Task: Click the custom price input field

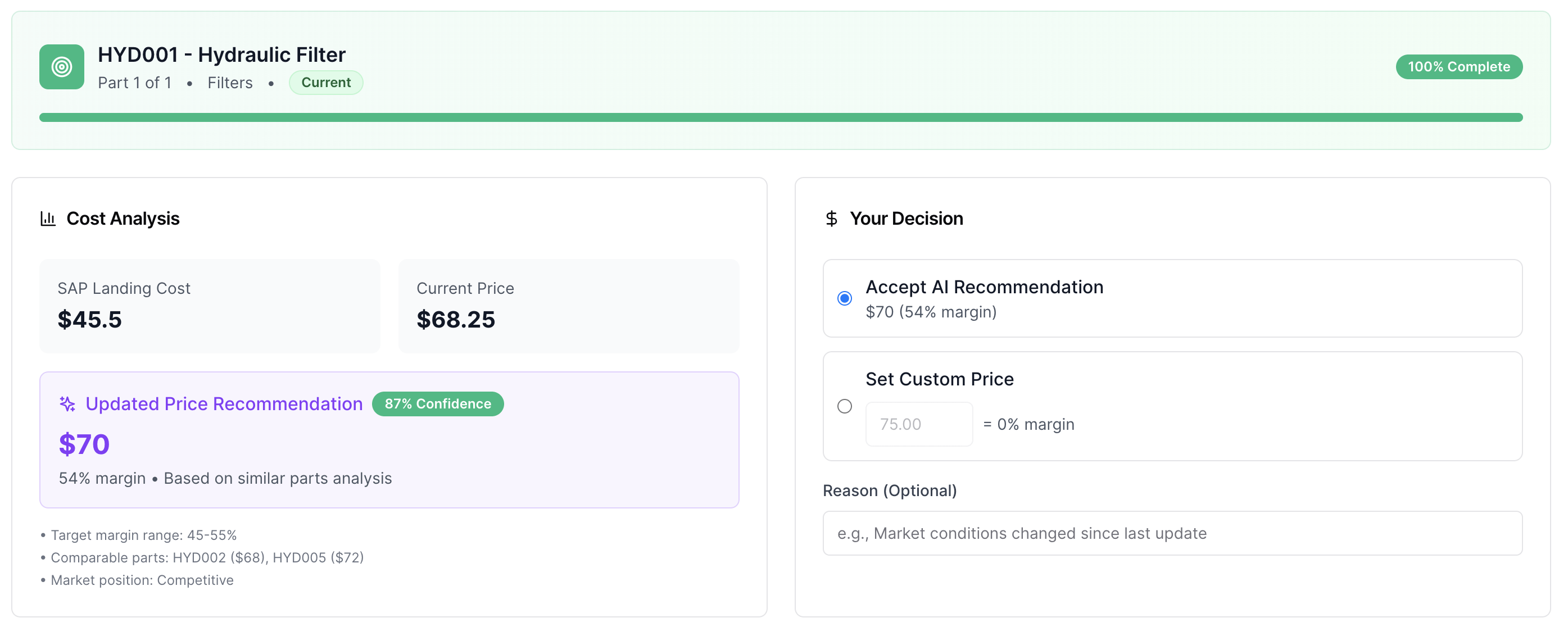Action: (918, 424)
